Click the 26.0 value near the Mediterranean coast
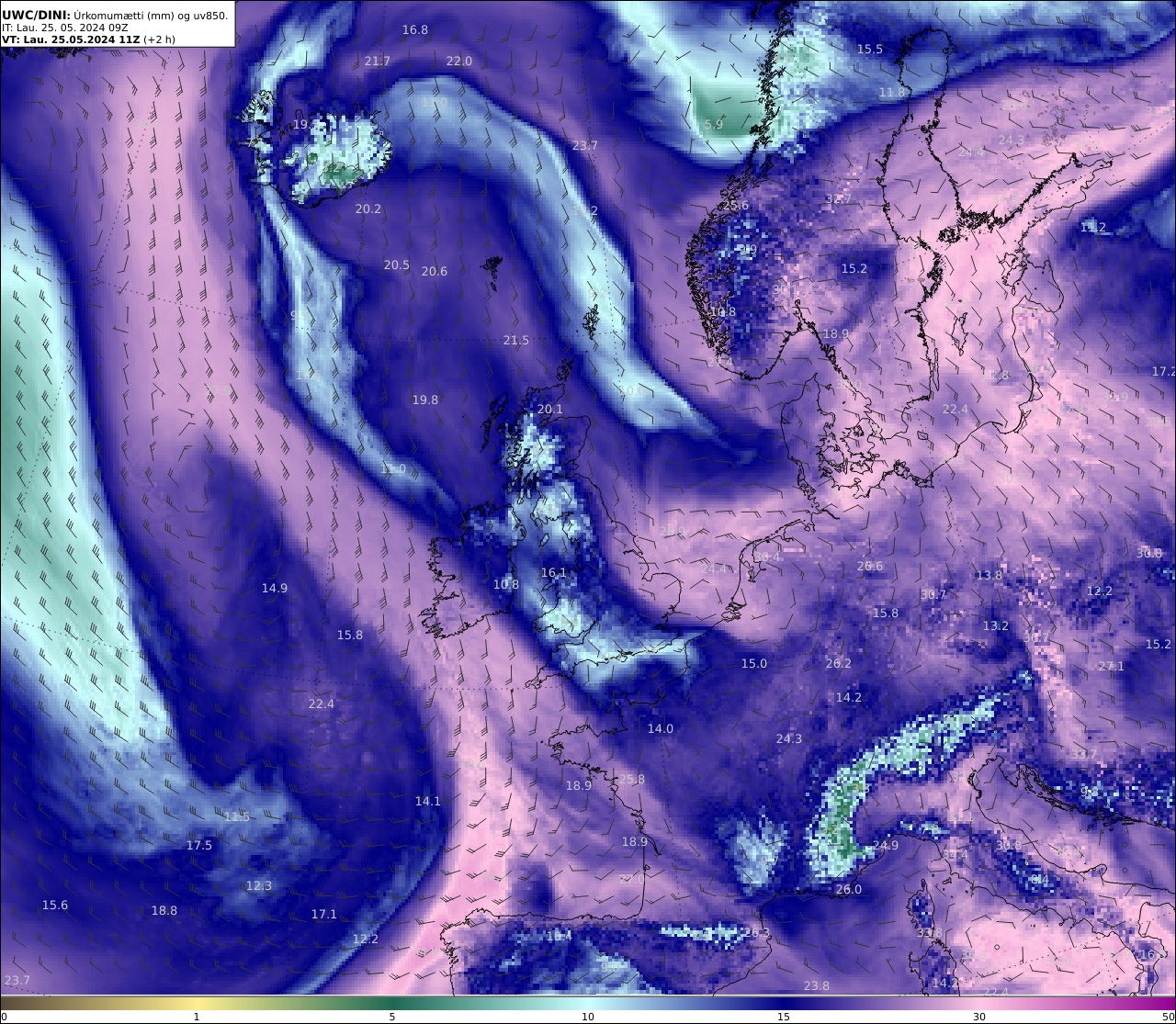Screen dimensions: 1176x1024 (x=849, y=889)
